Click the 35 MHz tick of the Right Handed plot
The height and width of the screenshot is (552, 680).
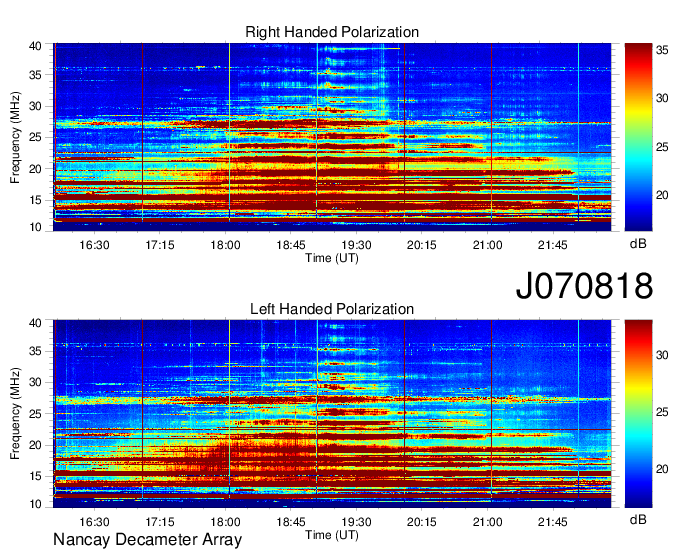click(35, 75)
